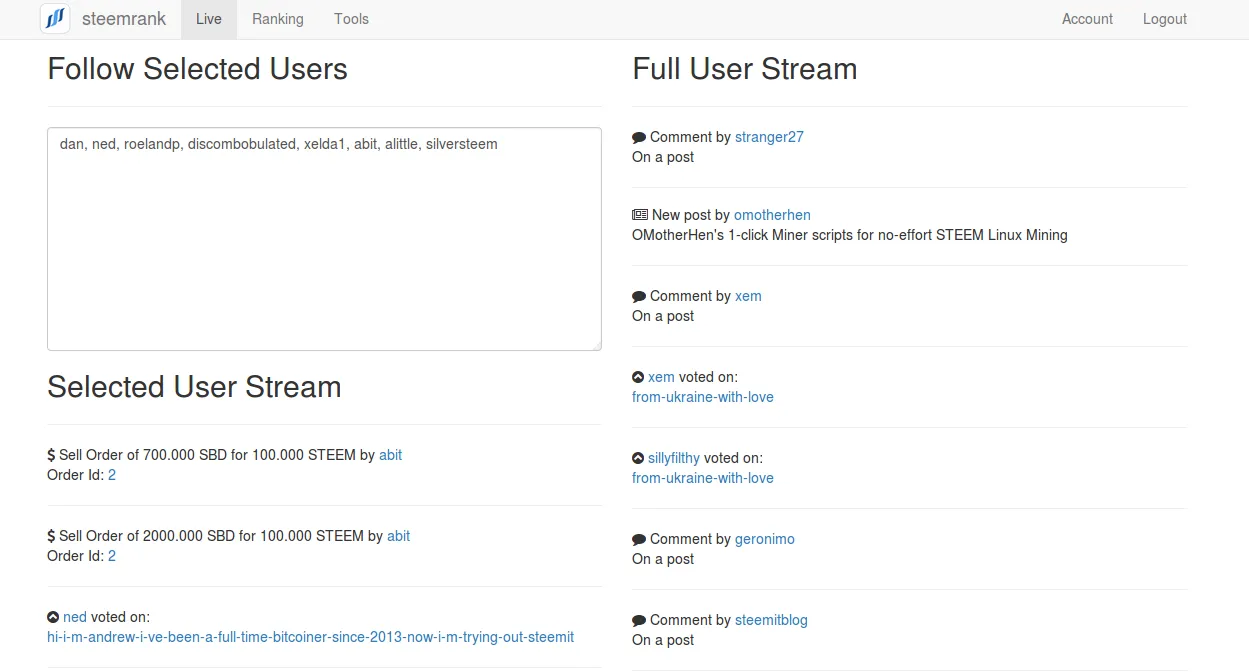1249x672 pixels.
Task: Click comment bubble icon beside xem
Action: click(x=639, y=296)
